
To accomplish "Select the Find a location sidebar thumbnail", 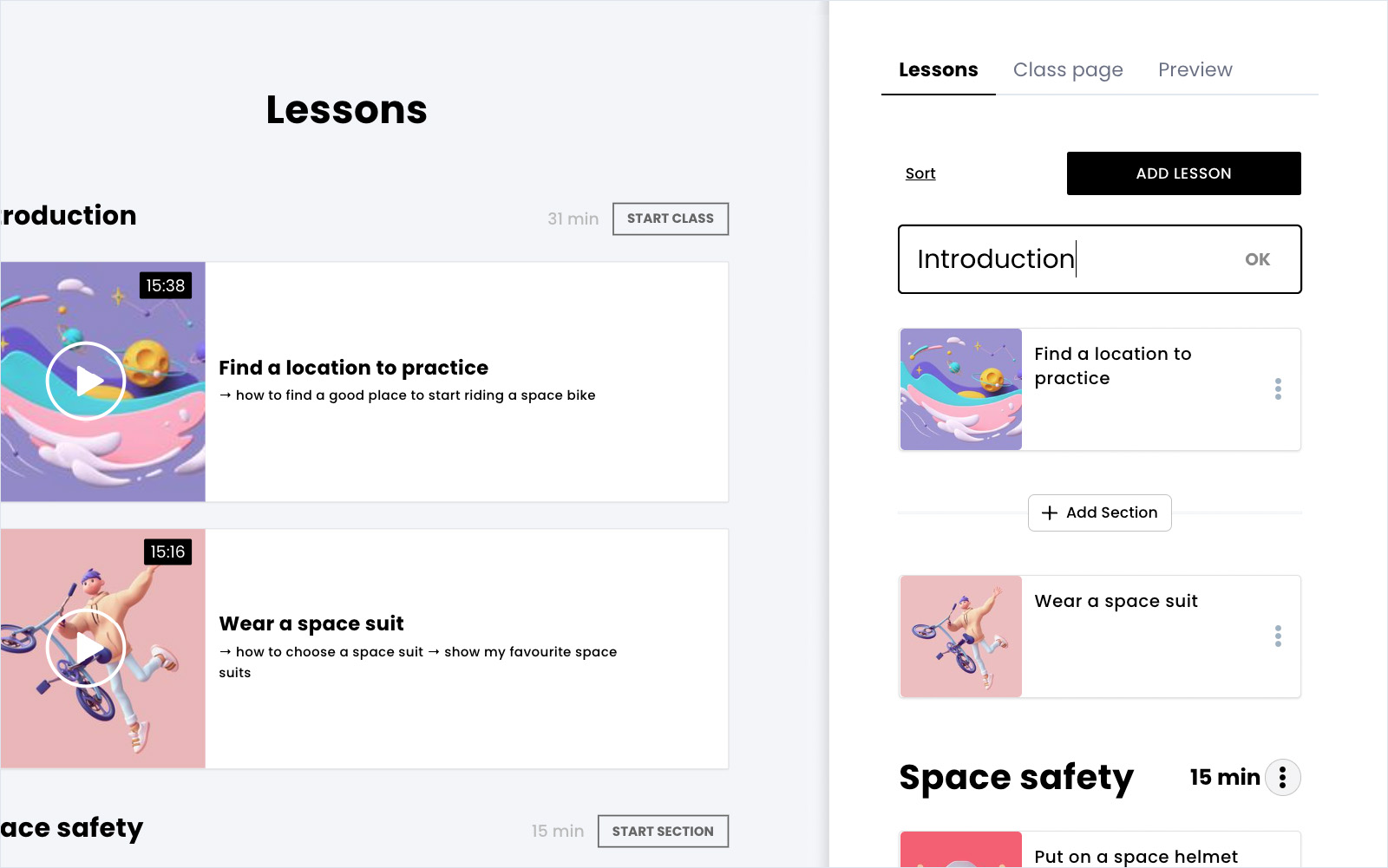I will 961,389.
